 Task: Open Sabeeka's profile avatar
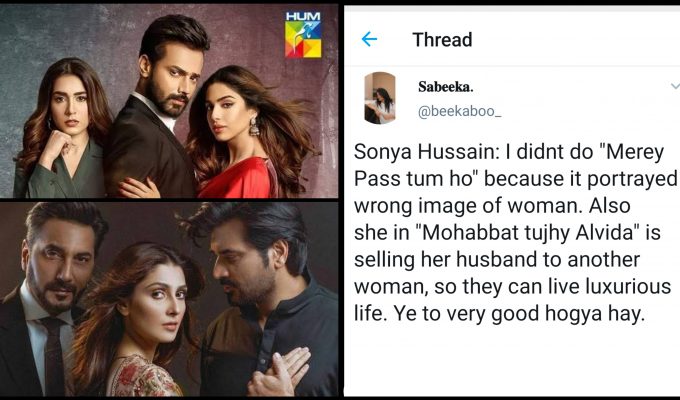point(380,98)
